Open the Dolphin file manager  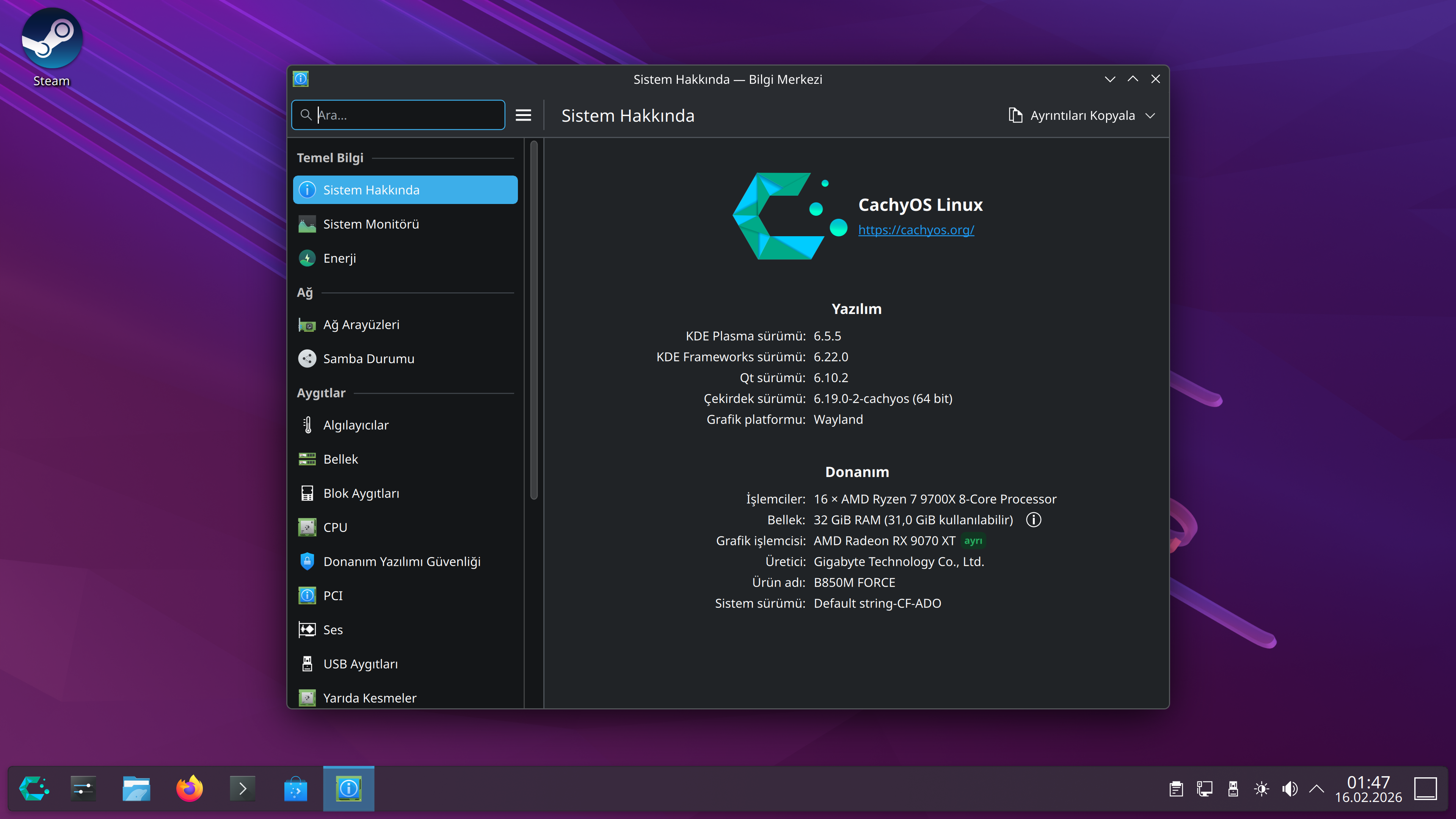pos(136,789)
